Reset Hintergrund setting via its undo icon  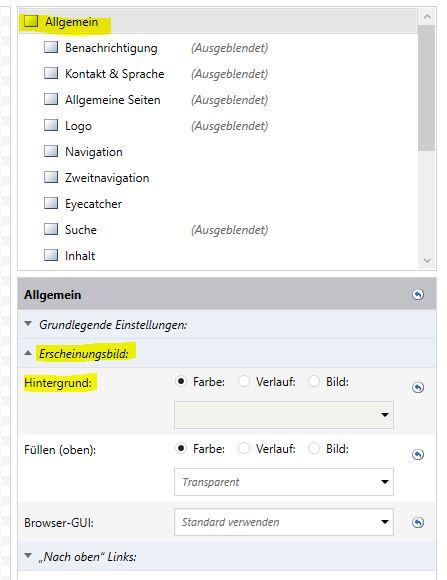tap(418, 387)
